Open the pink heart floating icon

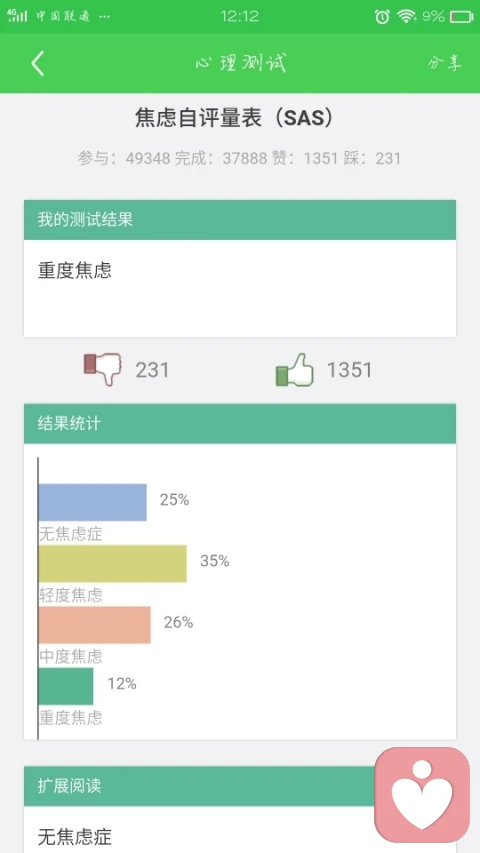pos(422,794)
